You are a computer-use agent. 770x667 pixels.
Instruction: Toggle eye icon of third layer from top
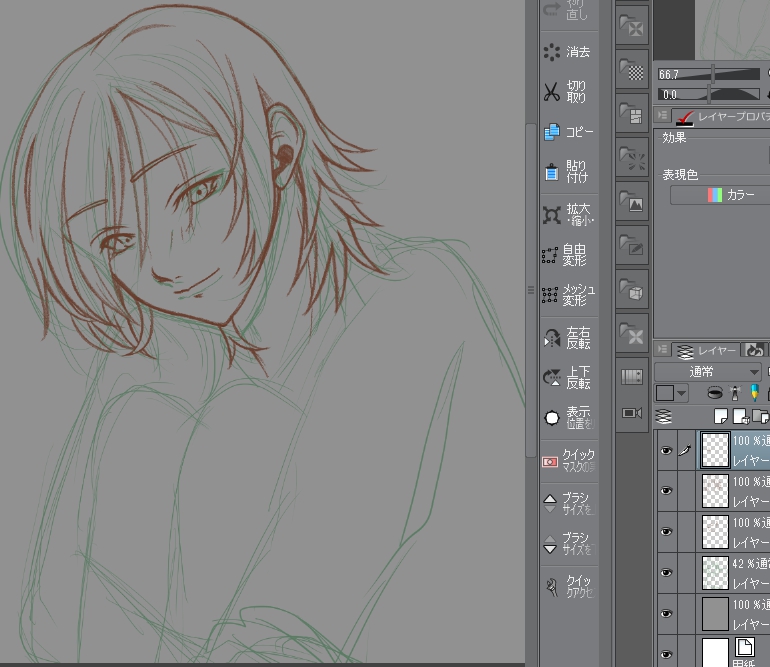click(x=666, y=532)
